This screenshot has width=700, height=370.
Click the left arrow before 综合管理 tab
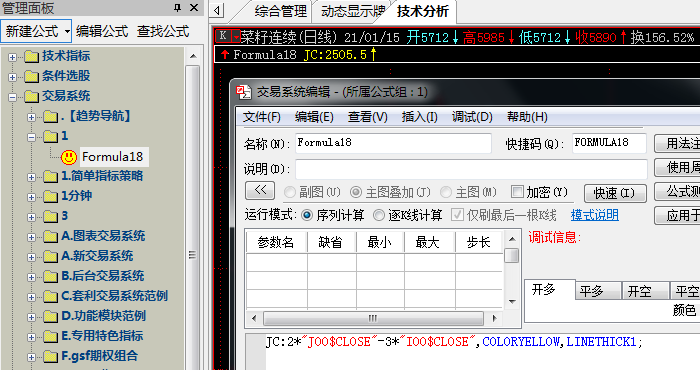pyautogui.click(x=217, y=10)
